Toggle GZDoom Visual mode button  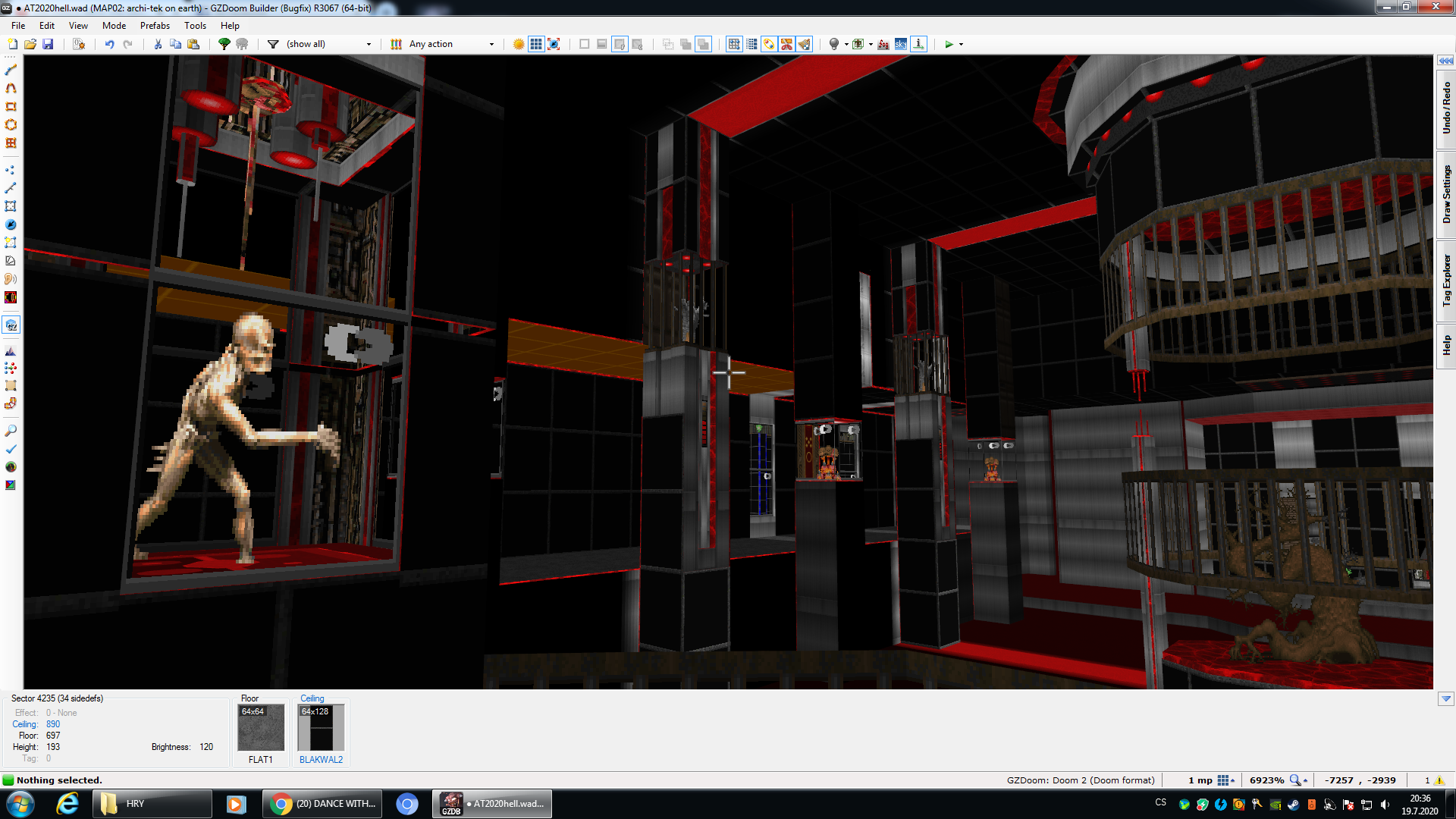click(x=11, y=325)
